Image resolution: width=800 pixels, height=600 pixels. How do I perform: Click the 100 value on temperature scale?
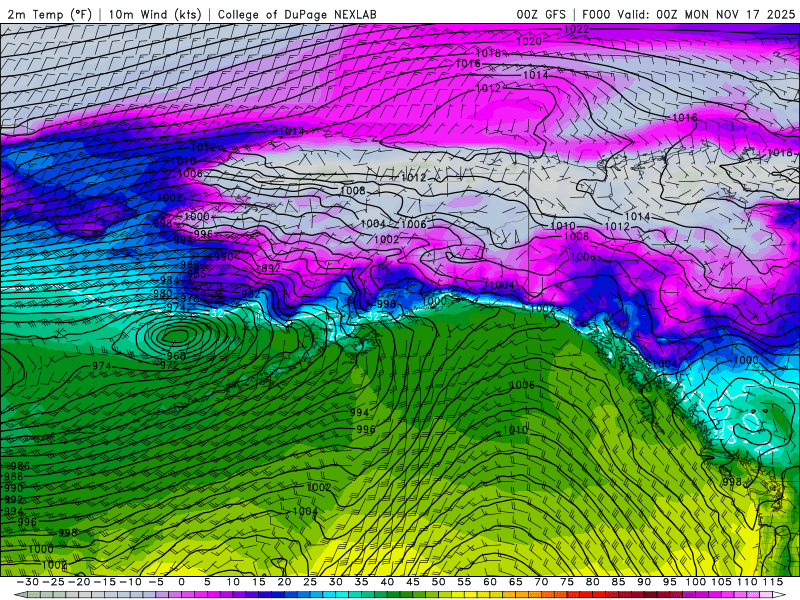pos(695,582)
